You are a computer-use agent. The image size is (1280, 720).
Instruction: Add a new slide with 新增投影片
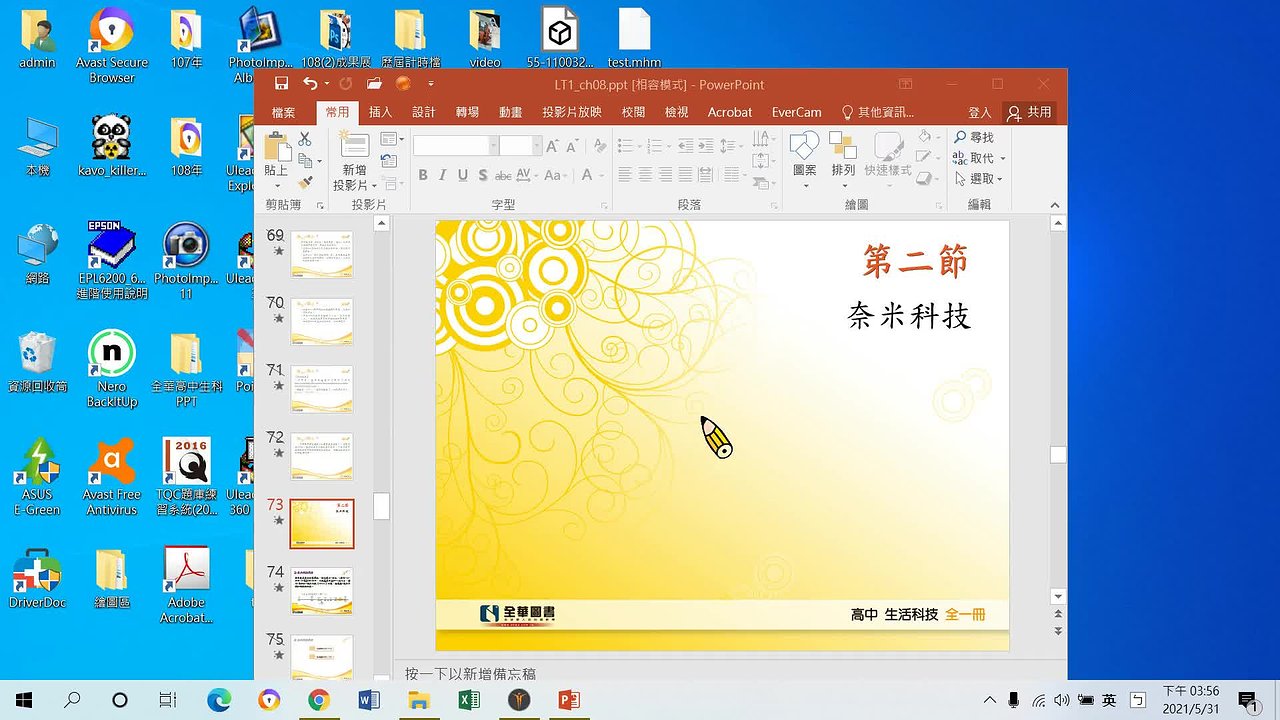[355, 161]
